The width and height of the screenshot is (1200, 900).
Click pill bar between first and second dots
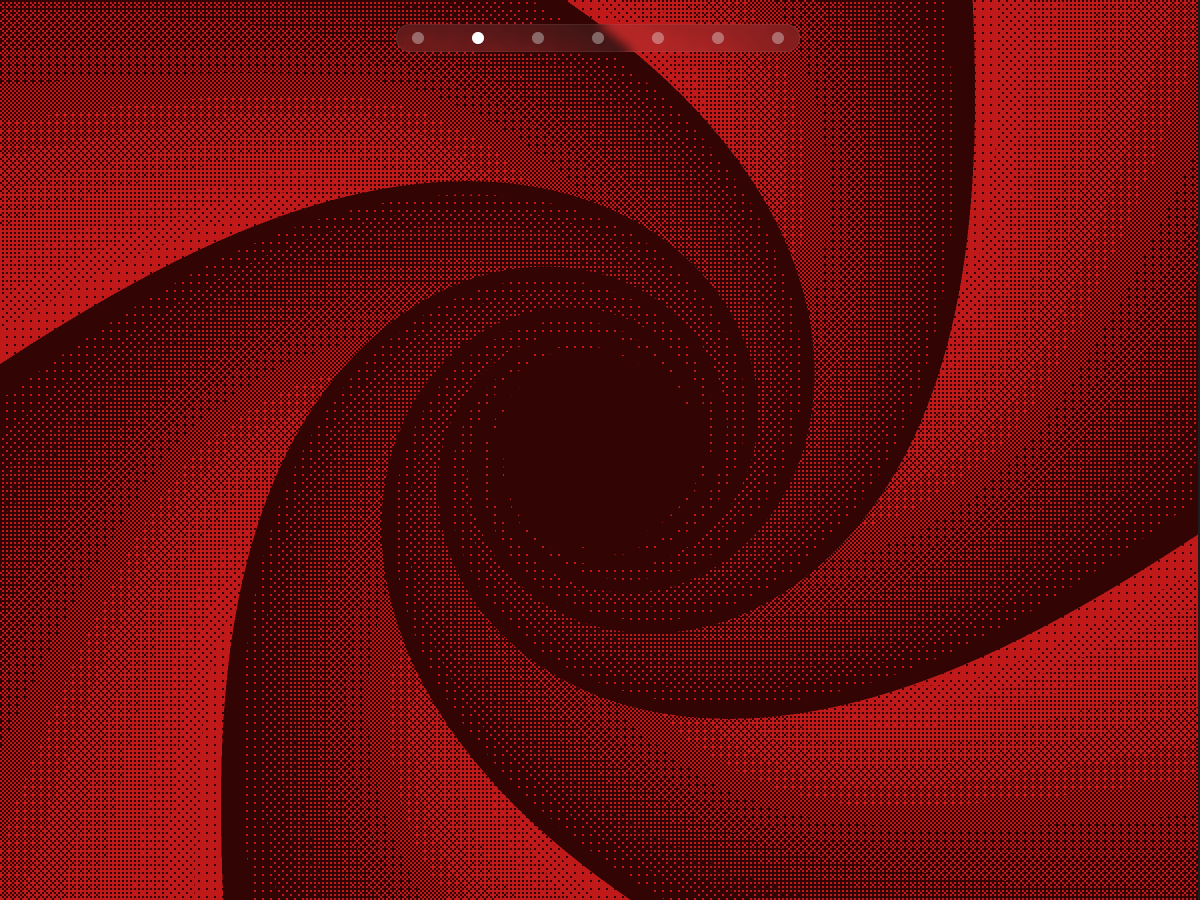tap(448, 38)
